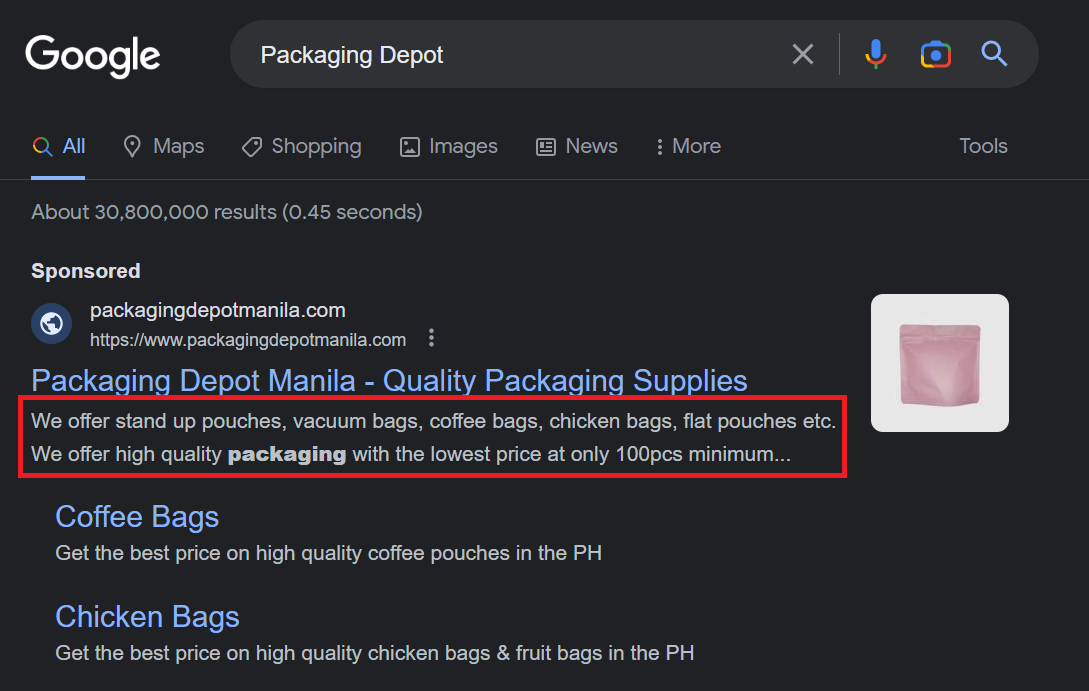
Task: Switch to the News tab
Action: click(x=576, y=147)
